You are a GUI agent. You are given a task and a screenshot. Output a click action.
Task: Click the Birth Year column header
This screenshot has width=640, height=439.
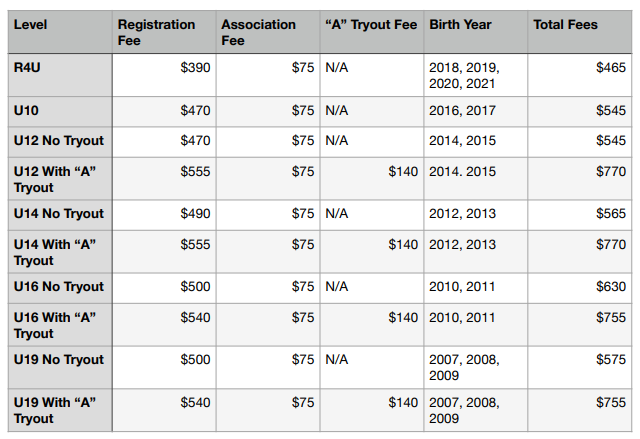476,32
